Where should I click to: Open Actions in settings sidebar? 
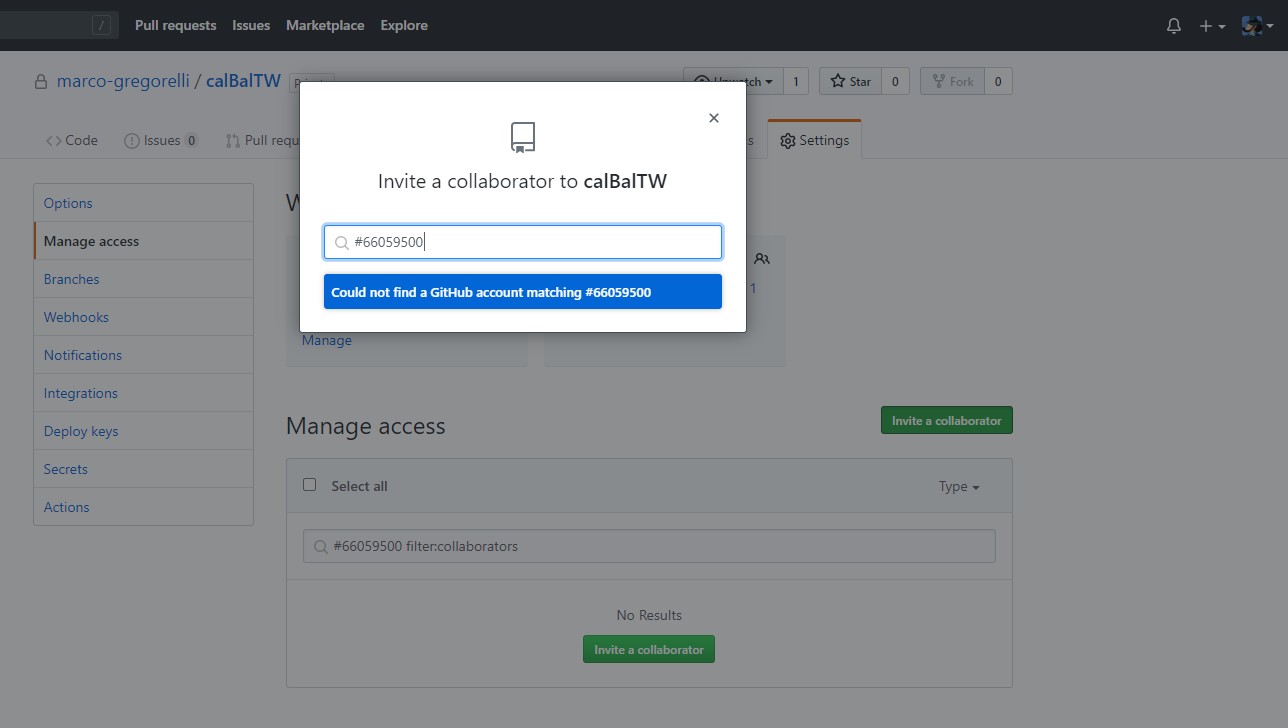[x=143, y=507]
